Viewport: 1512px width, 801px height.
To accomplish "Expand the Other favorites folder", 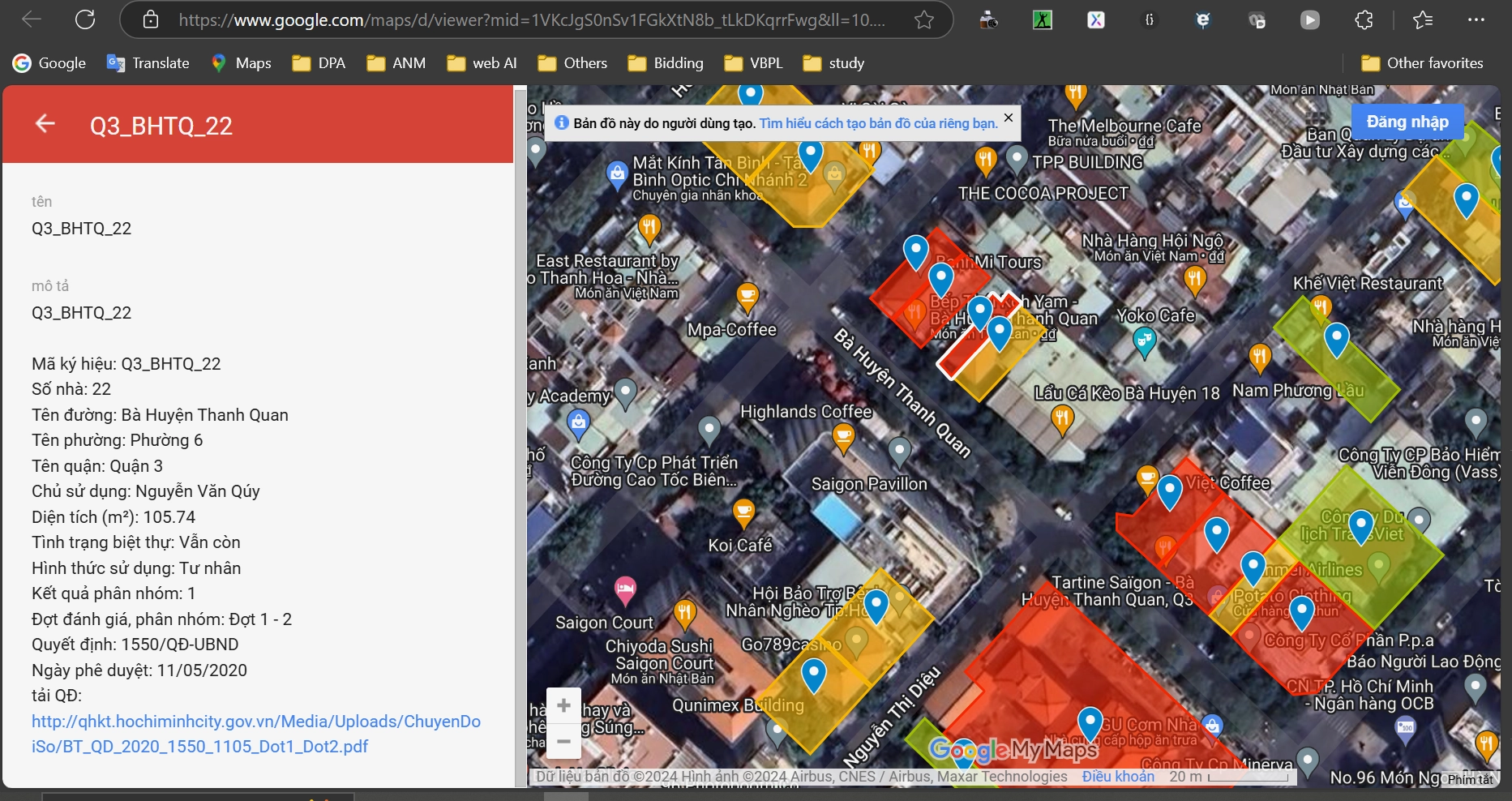I will tap(1423, 63).
